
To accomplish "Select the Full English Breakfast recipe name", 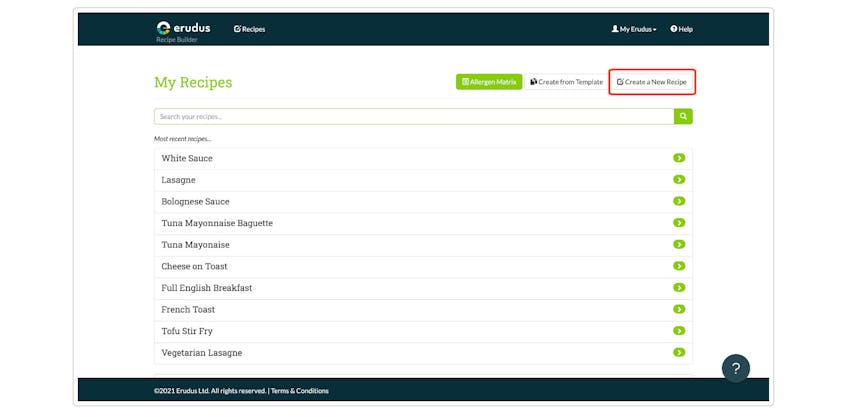I will (207, 288).
